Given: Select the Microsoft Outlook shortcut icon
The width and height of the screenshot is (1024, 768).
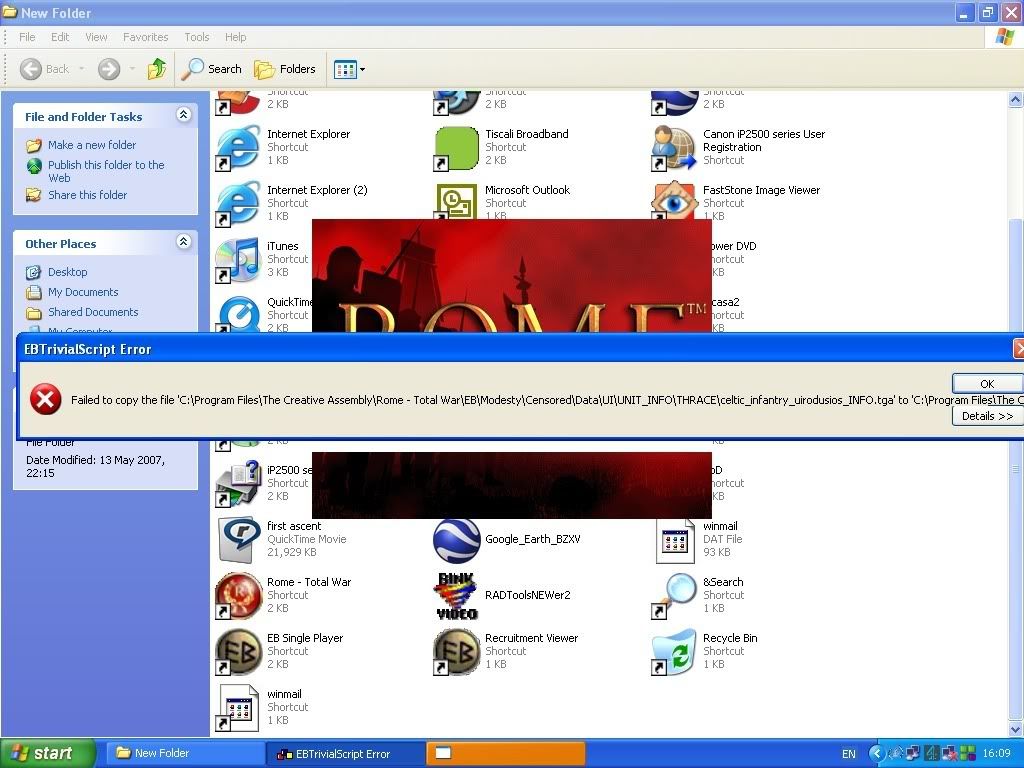Looking at the screenshot, I should click(x=456, y=202).
